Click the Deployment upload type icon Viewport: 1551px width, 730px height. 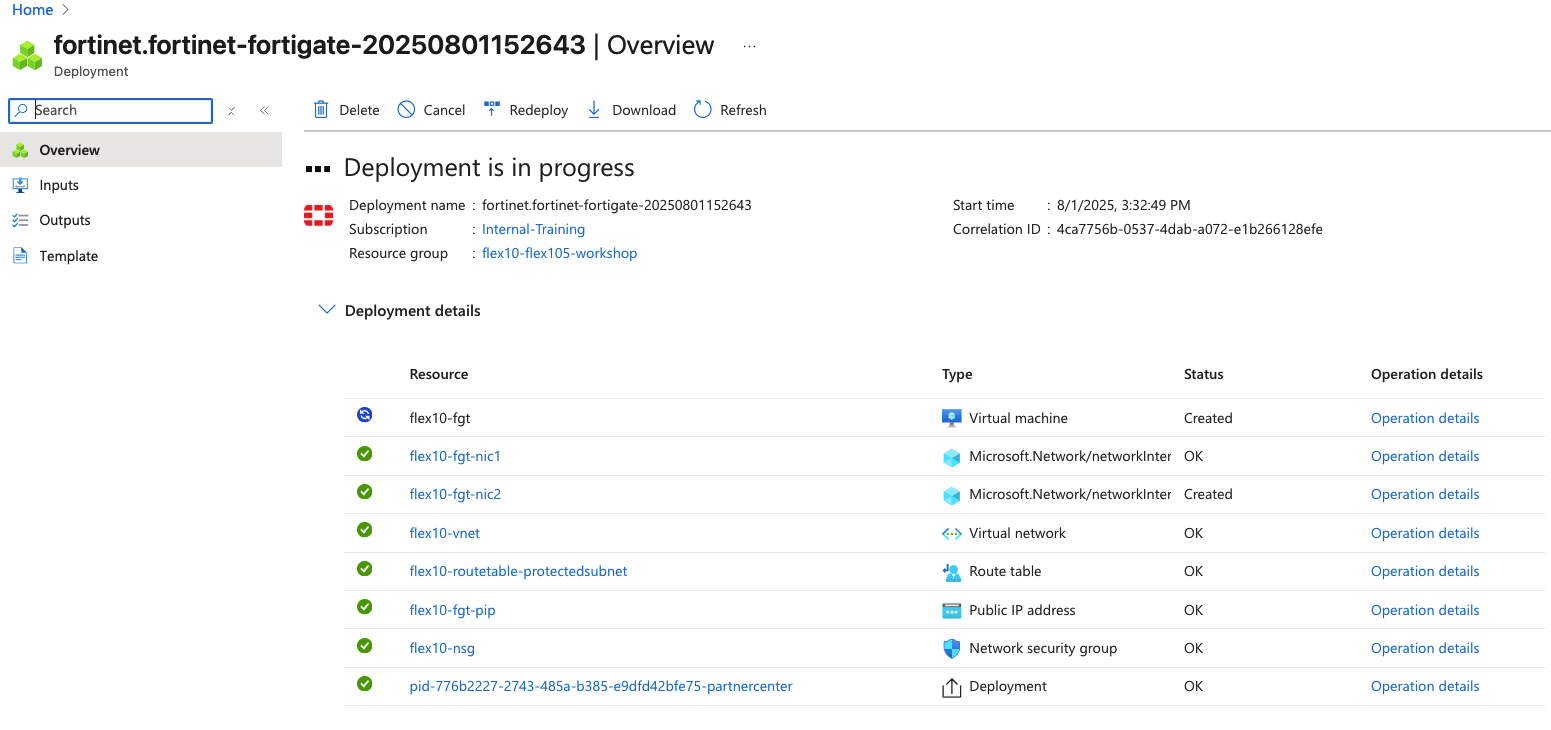(x=952, y=687)
